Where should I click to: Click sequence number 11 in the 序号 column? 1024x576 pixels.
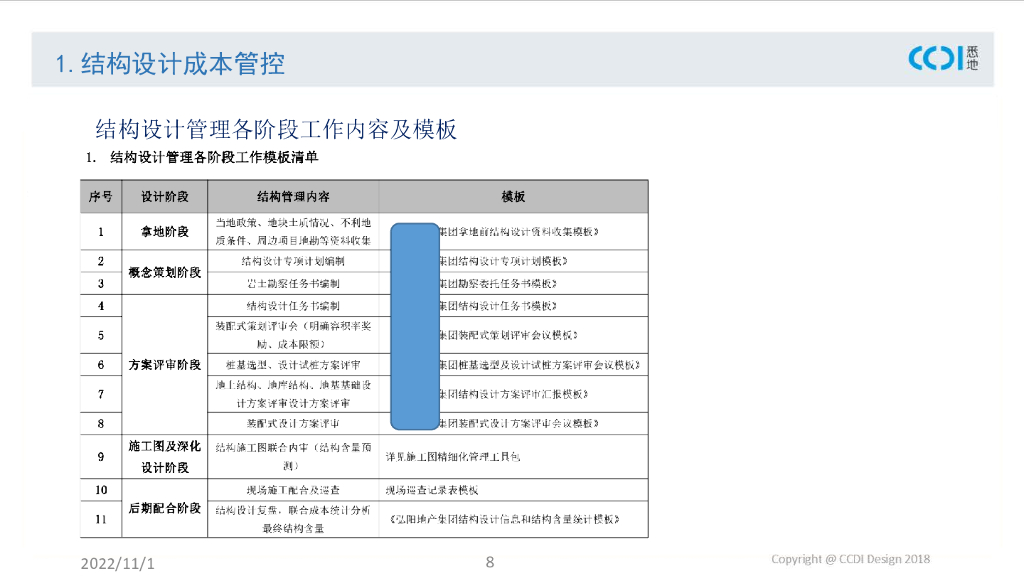pos(101,519)
